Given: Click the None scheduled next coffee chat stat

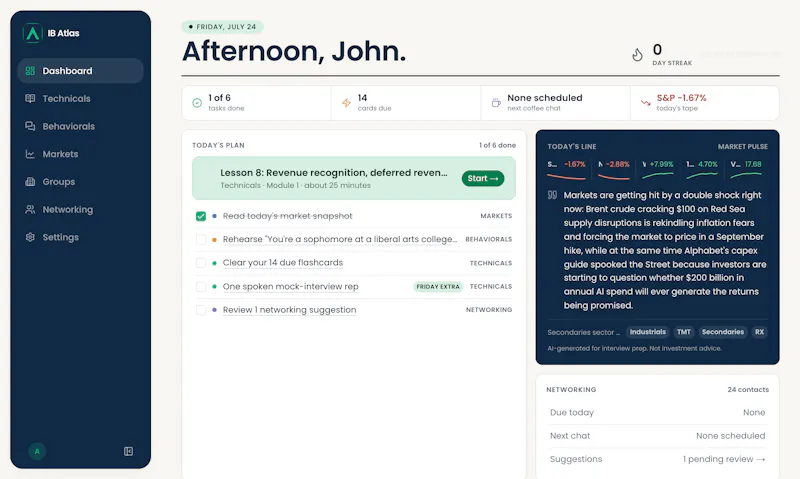Looking at the screenshot, I should [x=555, y=103].
